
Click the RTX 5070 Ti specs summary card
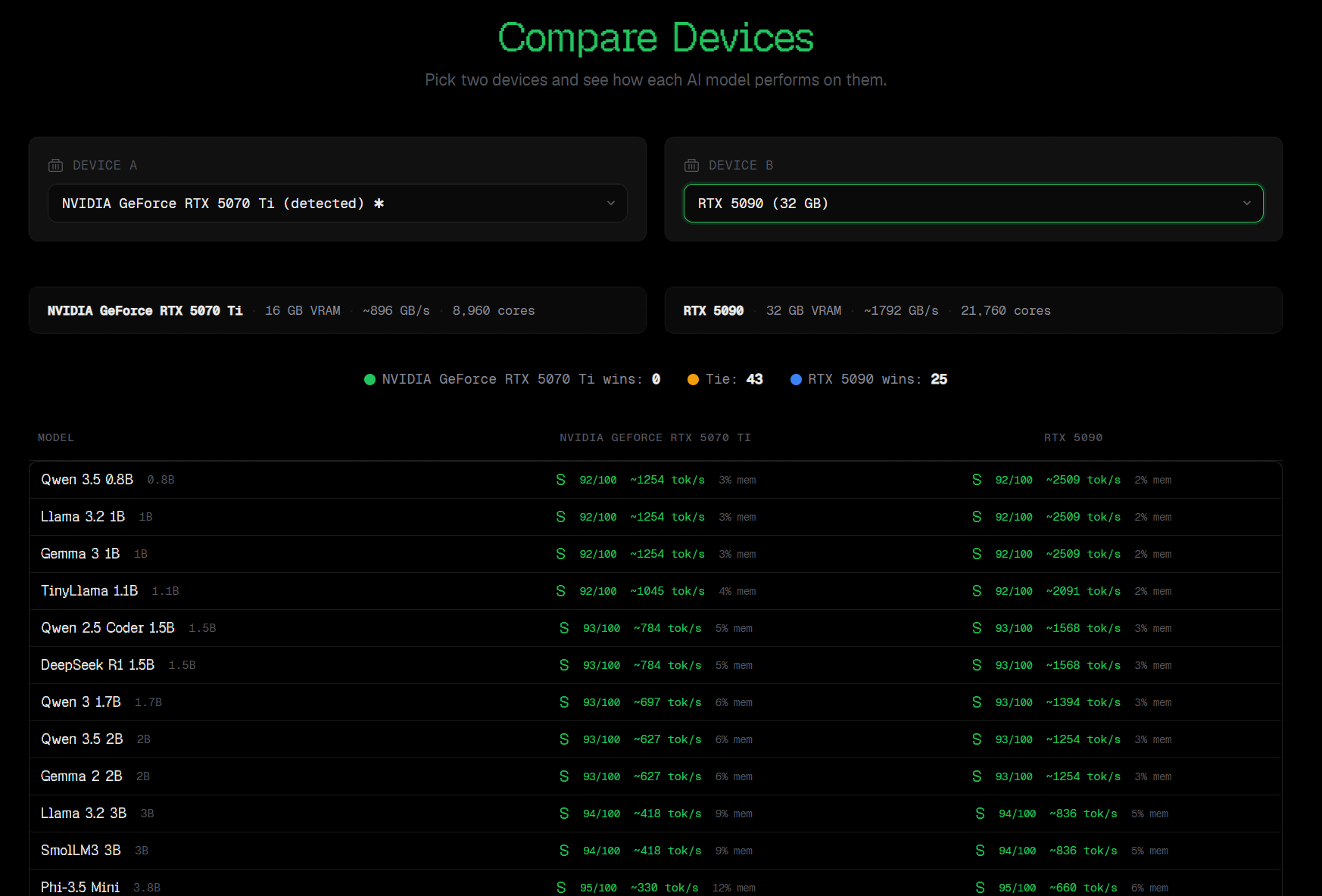337,310
